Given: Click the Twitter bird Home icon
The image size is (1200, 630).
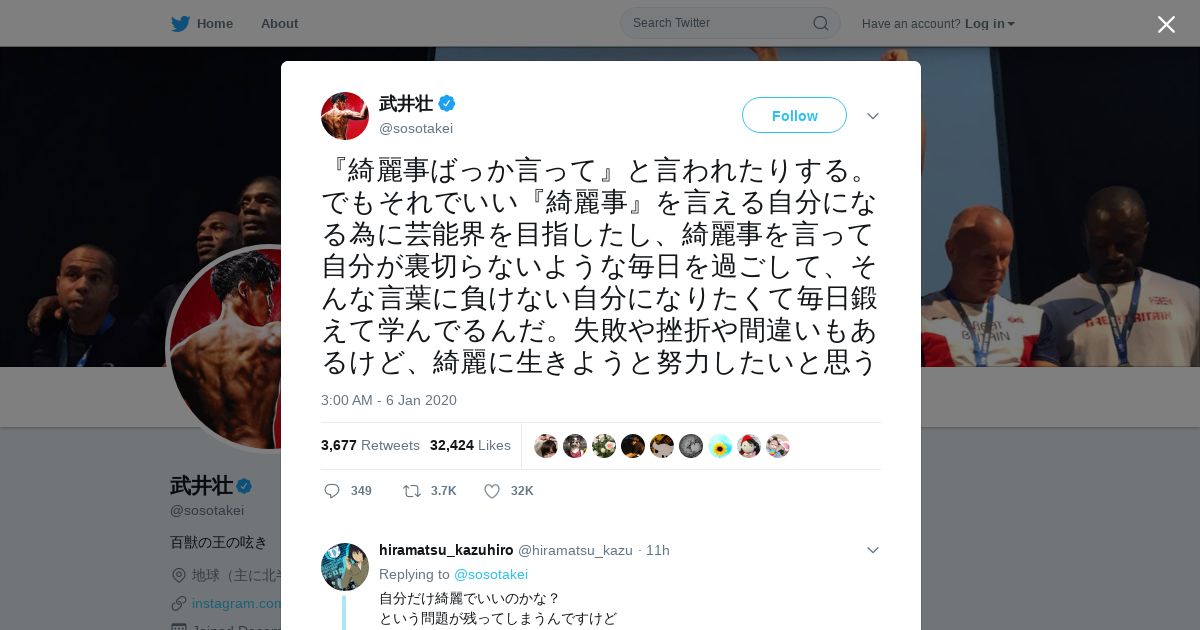Looking at the screenshot, I should [x=180, y=23].
